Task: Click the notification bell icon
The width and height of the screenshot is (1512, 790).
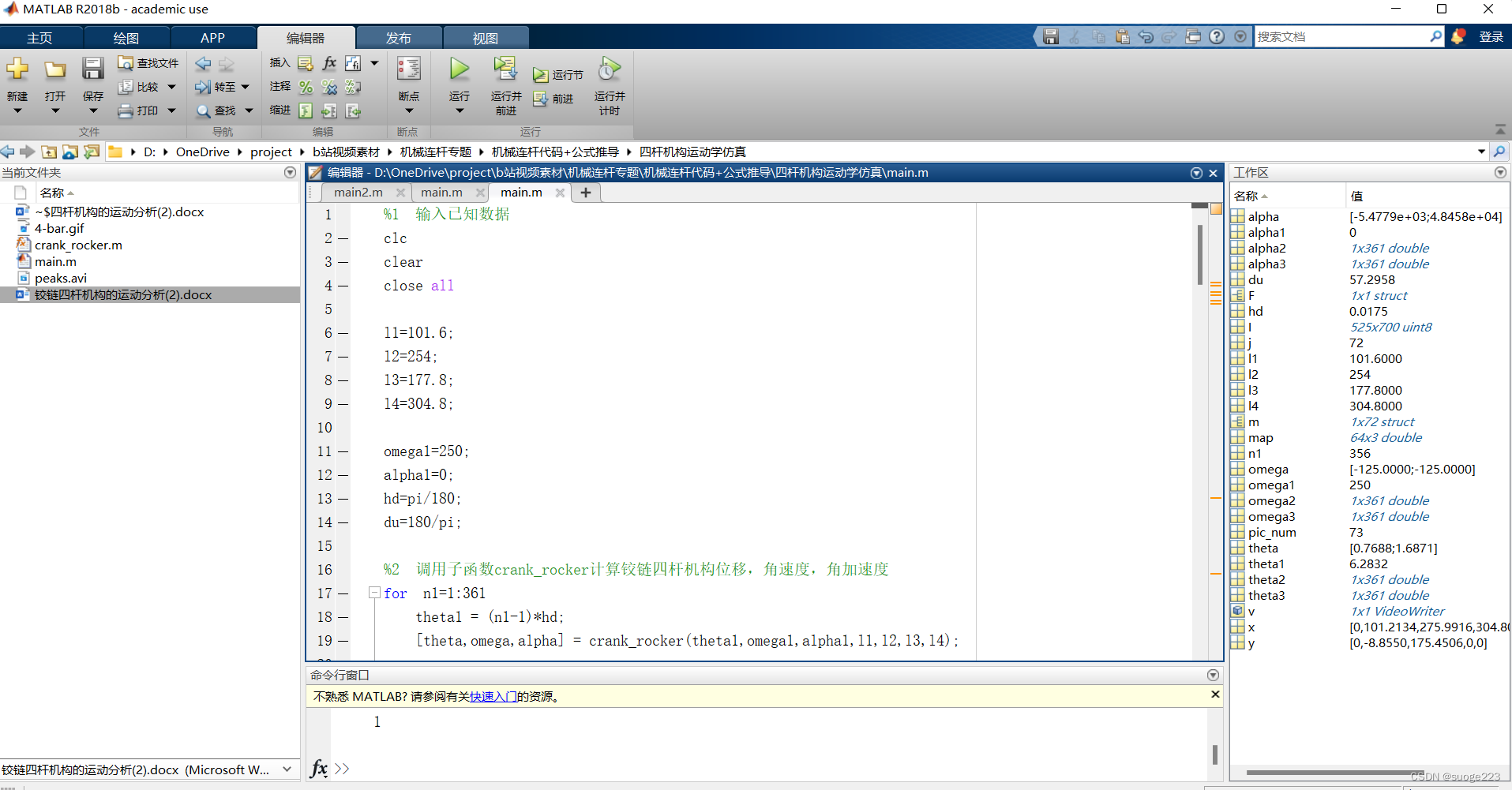Action: coord(1458,36)
